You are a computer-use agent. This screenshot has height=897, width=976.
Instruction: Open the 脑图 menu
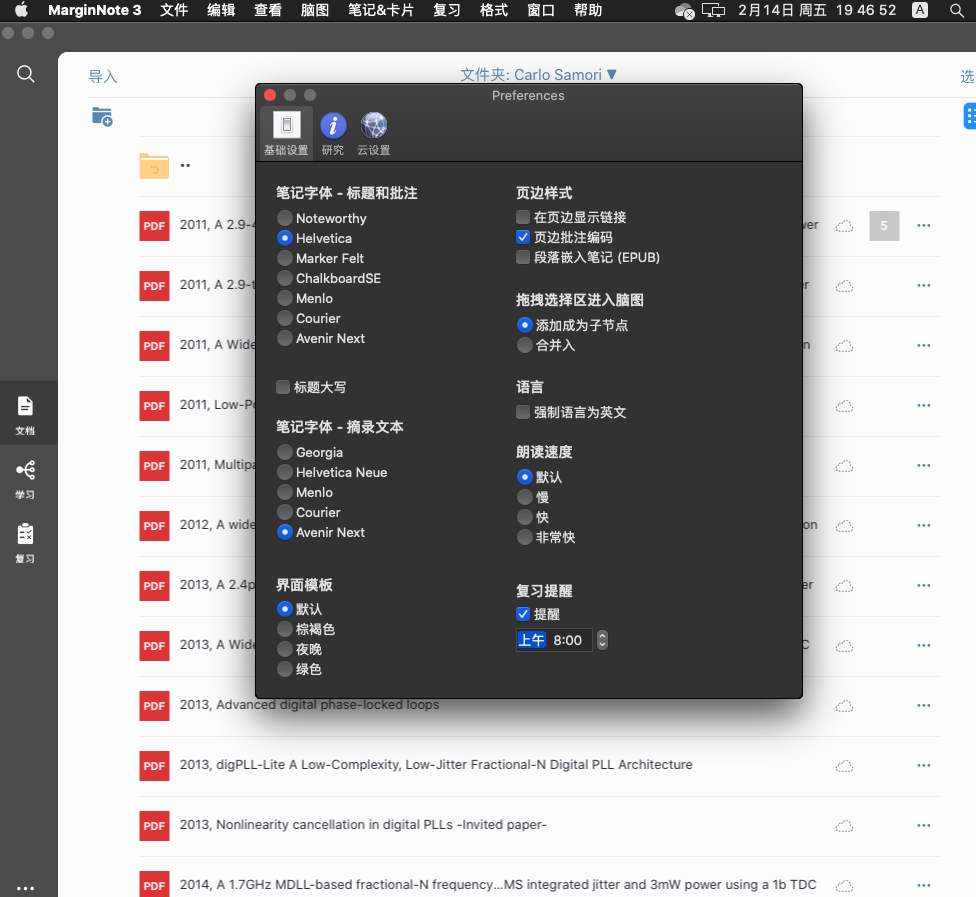click(x=315, y=11)
